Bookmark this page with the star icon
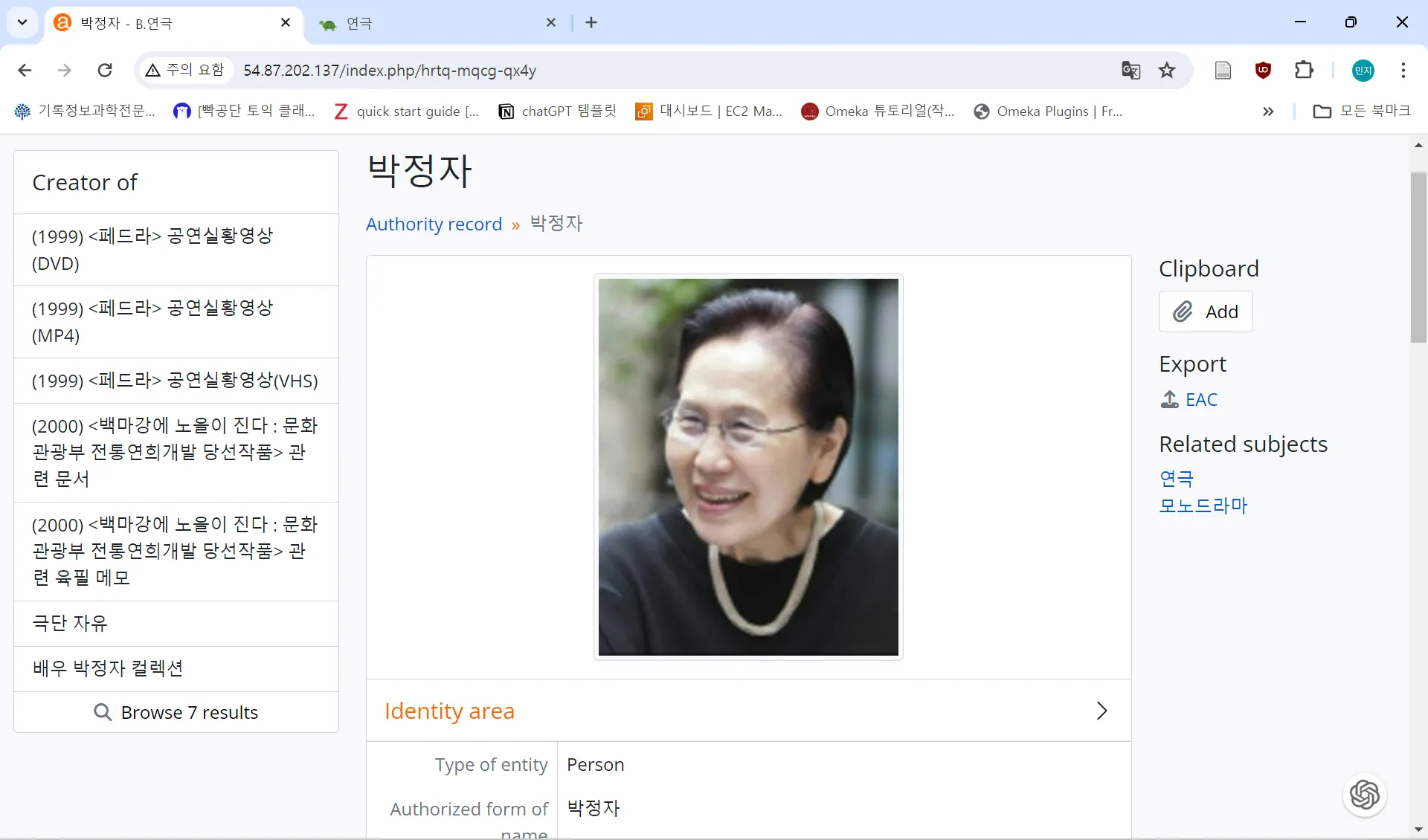 pos(1167,71)
